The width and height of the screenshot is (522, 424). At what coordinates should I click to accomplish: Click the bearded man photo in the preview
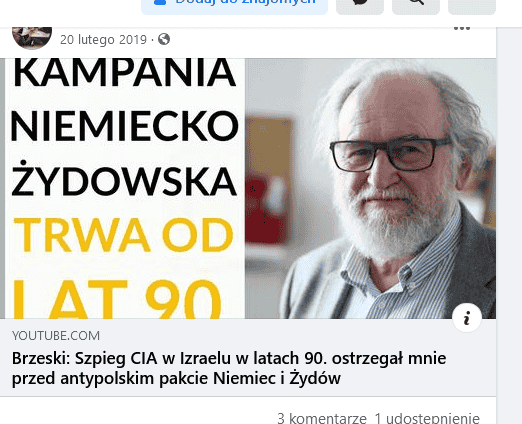tap(371, 188)
